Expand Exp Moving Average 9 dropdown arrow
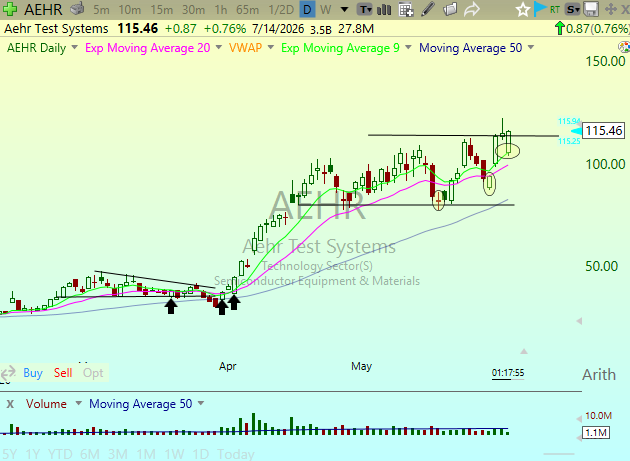The height and width of the screenshot is (461, 630). coord(408,47)
